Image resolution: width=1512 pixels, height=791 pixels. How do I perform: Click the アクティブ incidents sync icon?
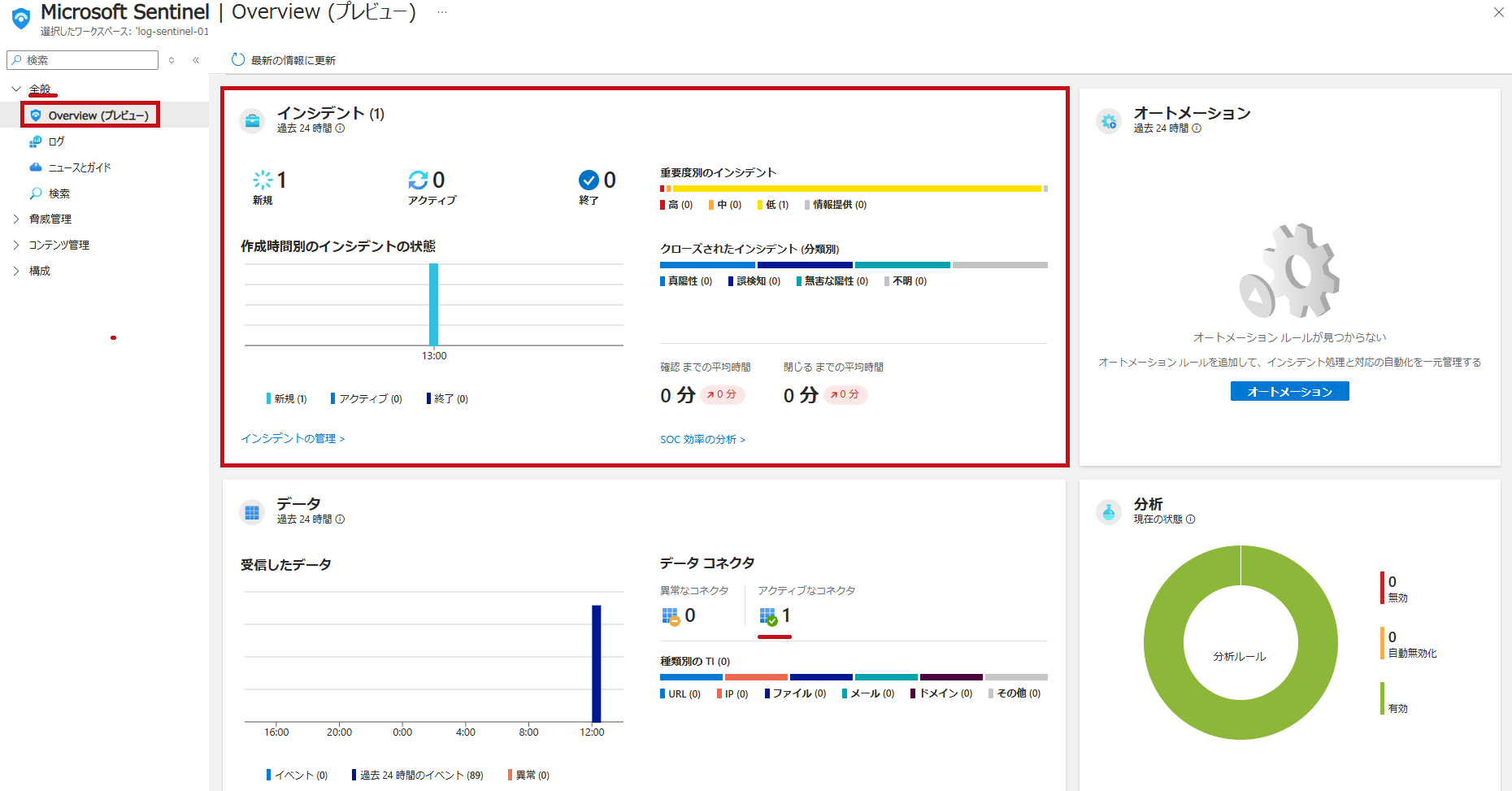click(x=418, y=180)
